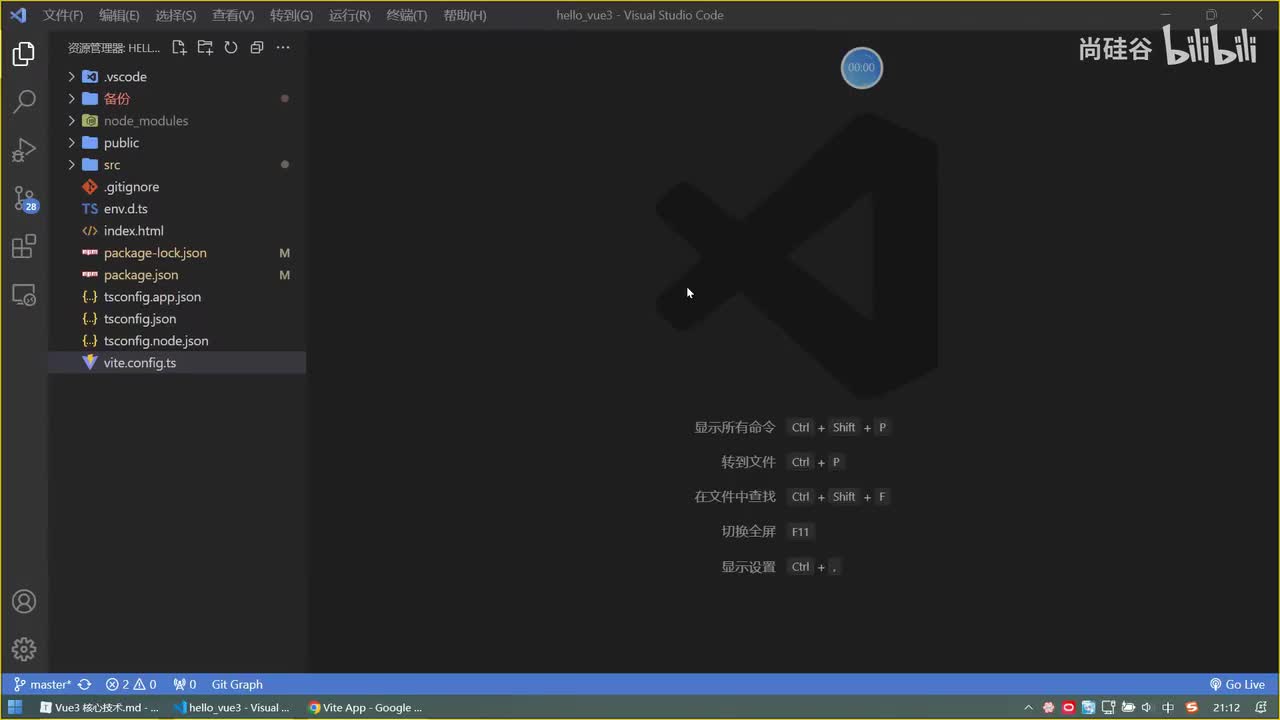Open the Search view in activity bar

click(24, 101)
